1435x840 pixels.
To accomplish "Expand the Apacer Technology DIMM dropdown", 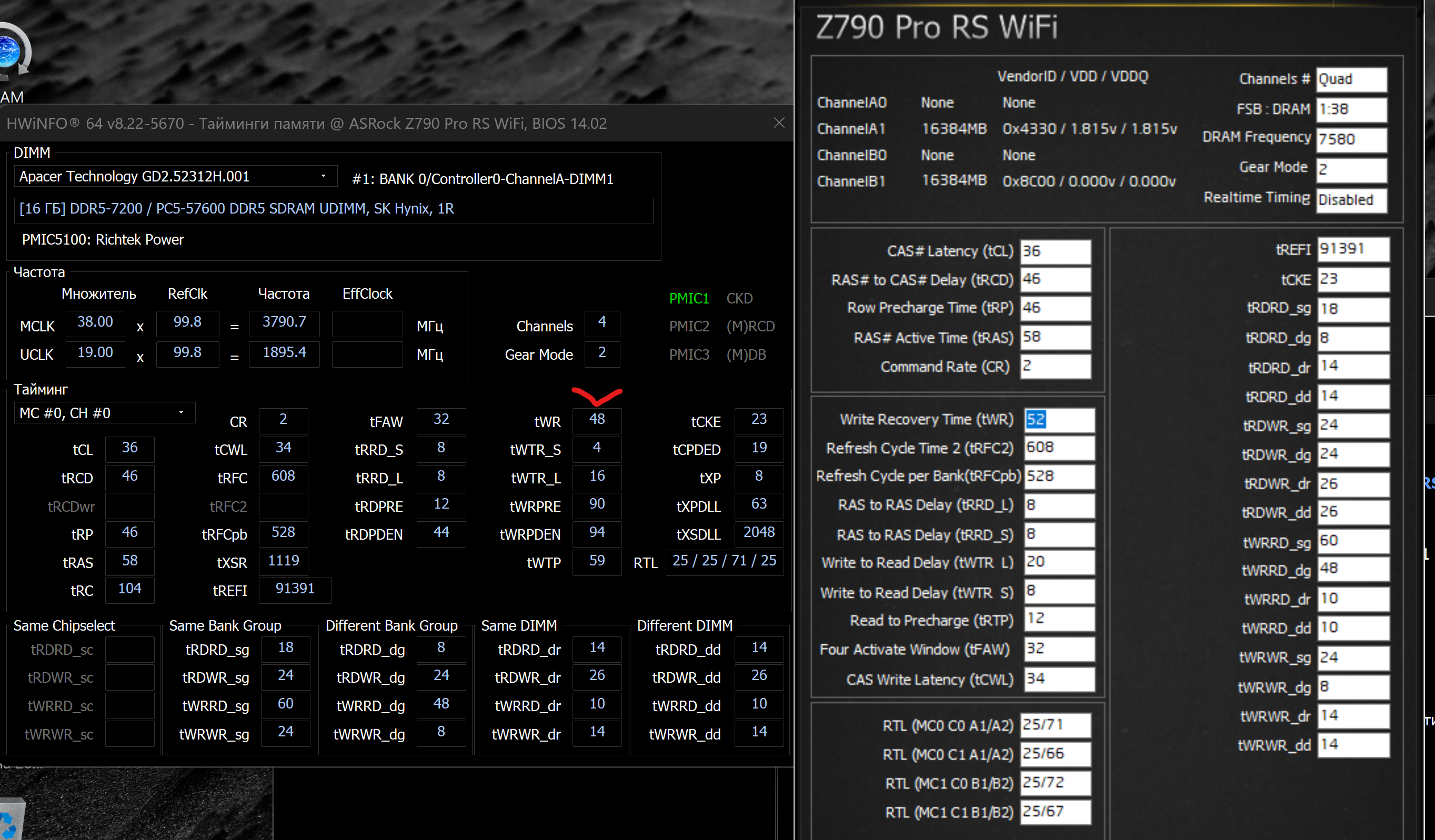I will 323,176.
